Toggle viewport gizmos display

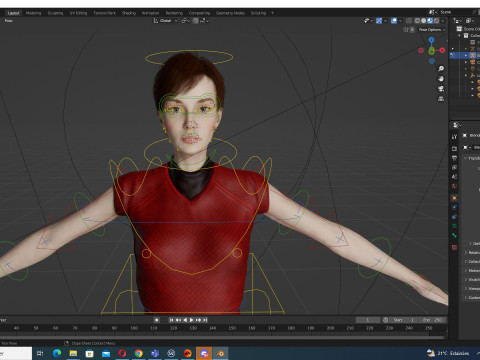[x=379, y=21]
